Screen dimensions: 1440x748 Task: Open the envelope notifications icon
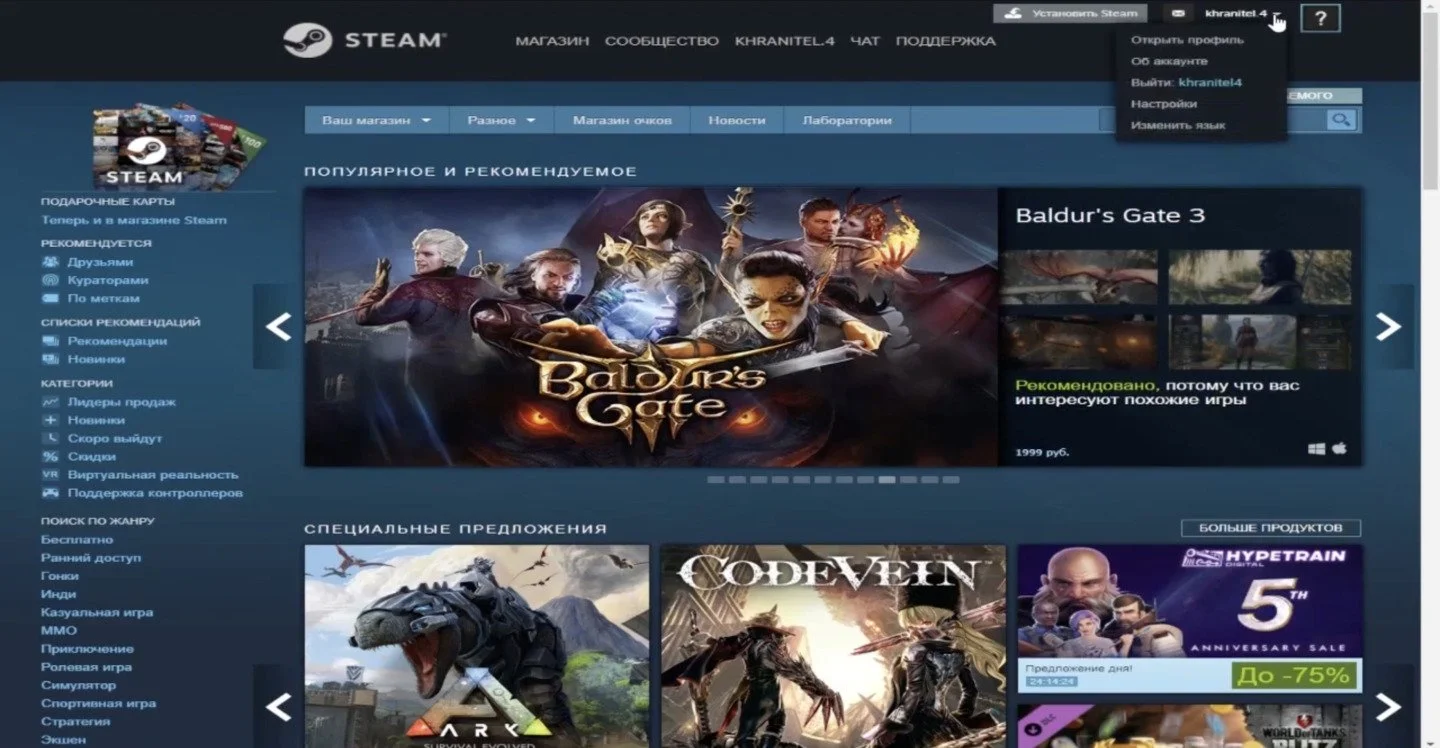coord(1178,13)
